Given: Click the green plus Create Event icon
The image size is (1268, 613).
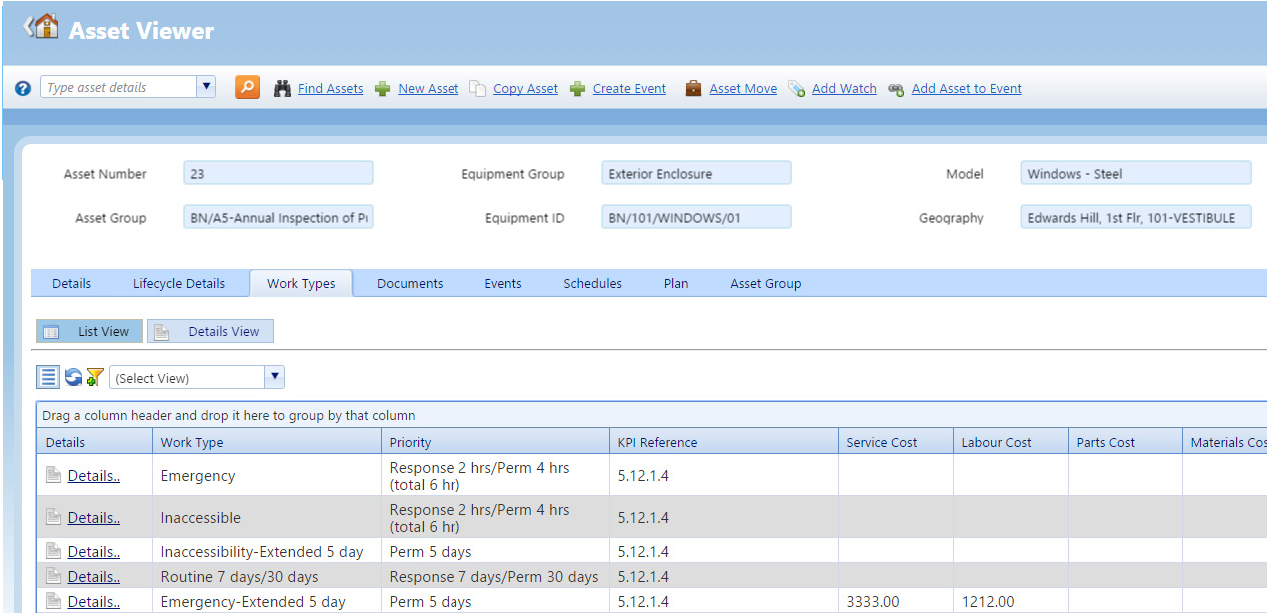Looking at the screenshot, I should pos(577,88).
